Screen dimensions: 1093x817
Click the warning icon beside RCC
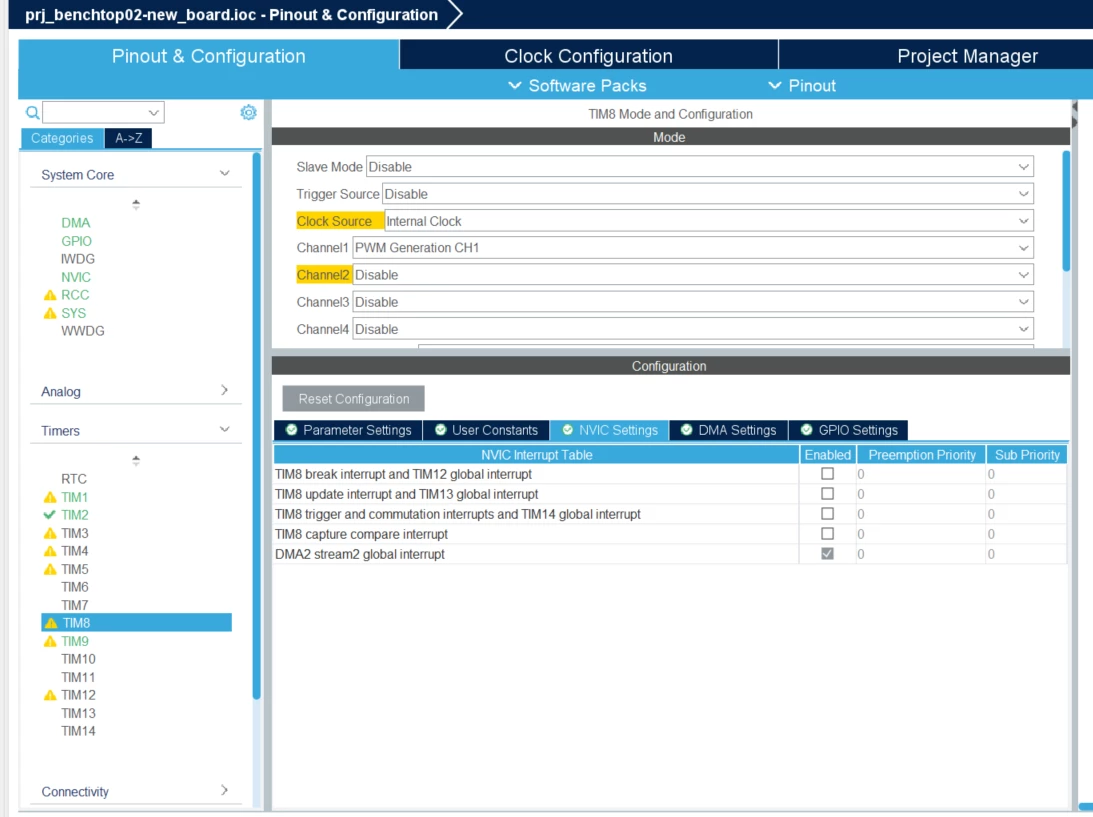coord(50,295)
